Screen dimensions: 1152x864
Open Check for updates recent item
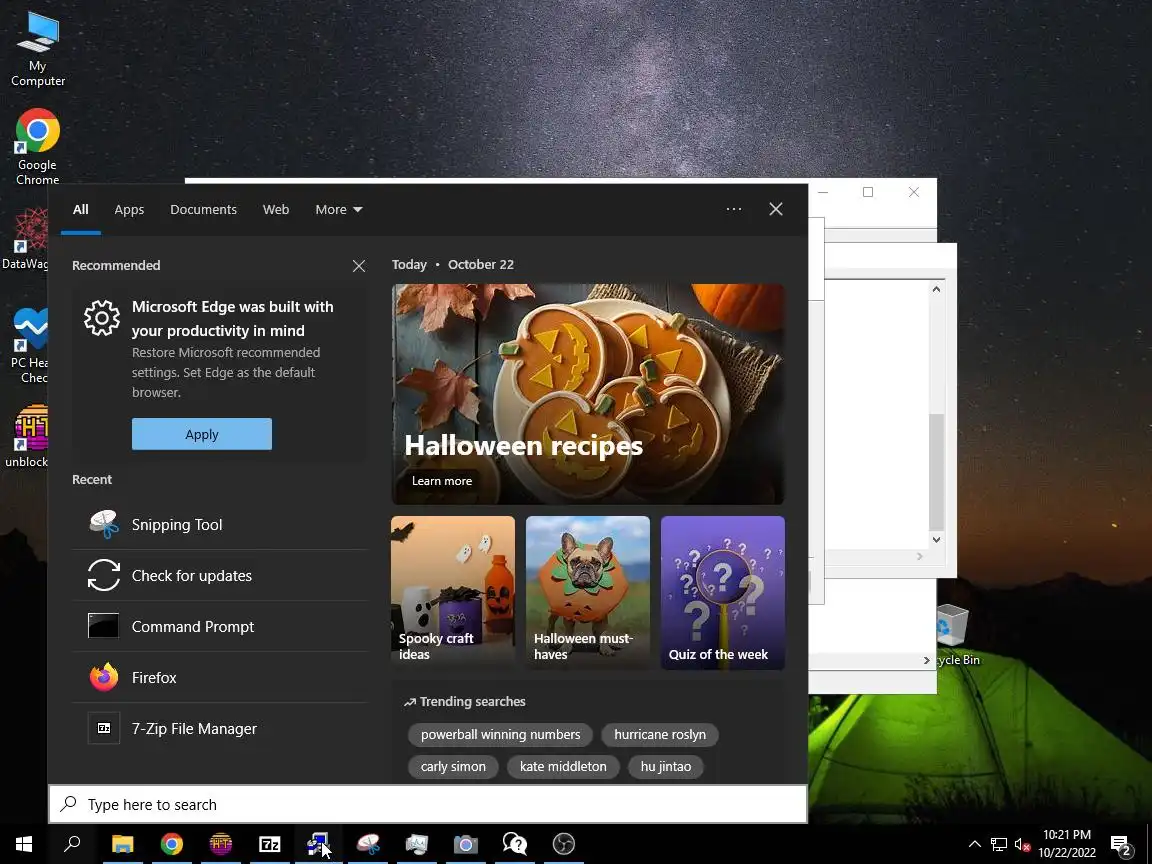pyautogui.click(x=220, y=575)
